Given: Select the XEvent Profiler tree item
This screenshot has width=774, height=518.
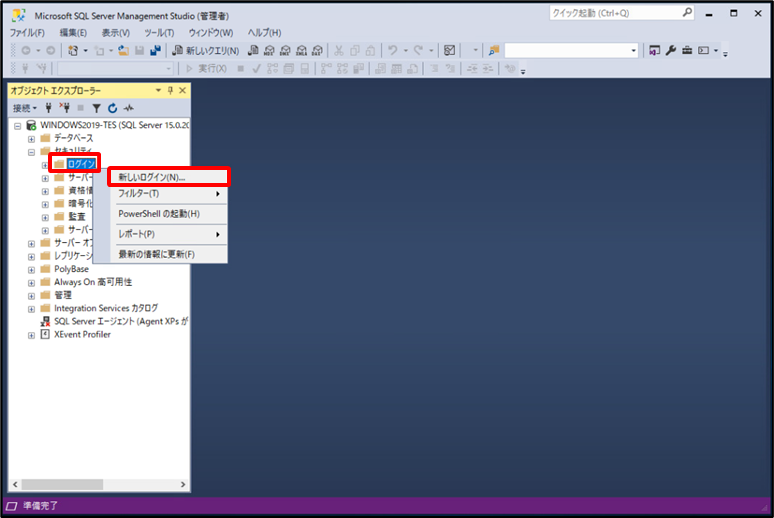Looking at the screenshot, I should pos(82,335).
